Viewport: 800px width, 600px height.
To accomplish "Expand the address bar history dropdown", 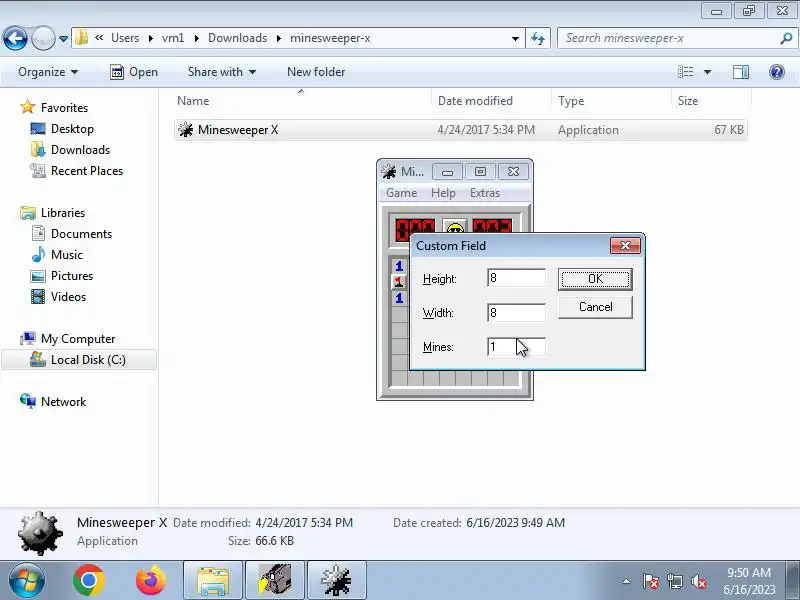I will 515,39.
